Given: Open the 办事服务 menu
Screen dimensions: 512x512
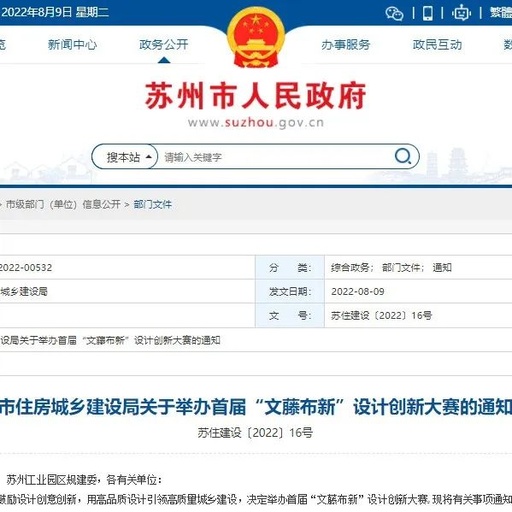Looking at the screenshot, I should [x=346, y=45].
